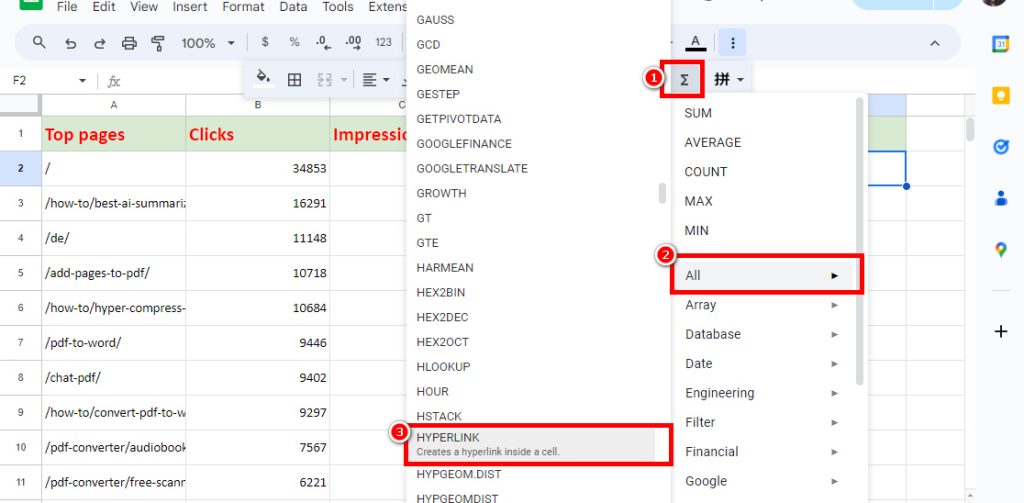
Task: Click the sigma Functions button
Action: [x=684, y=80]
